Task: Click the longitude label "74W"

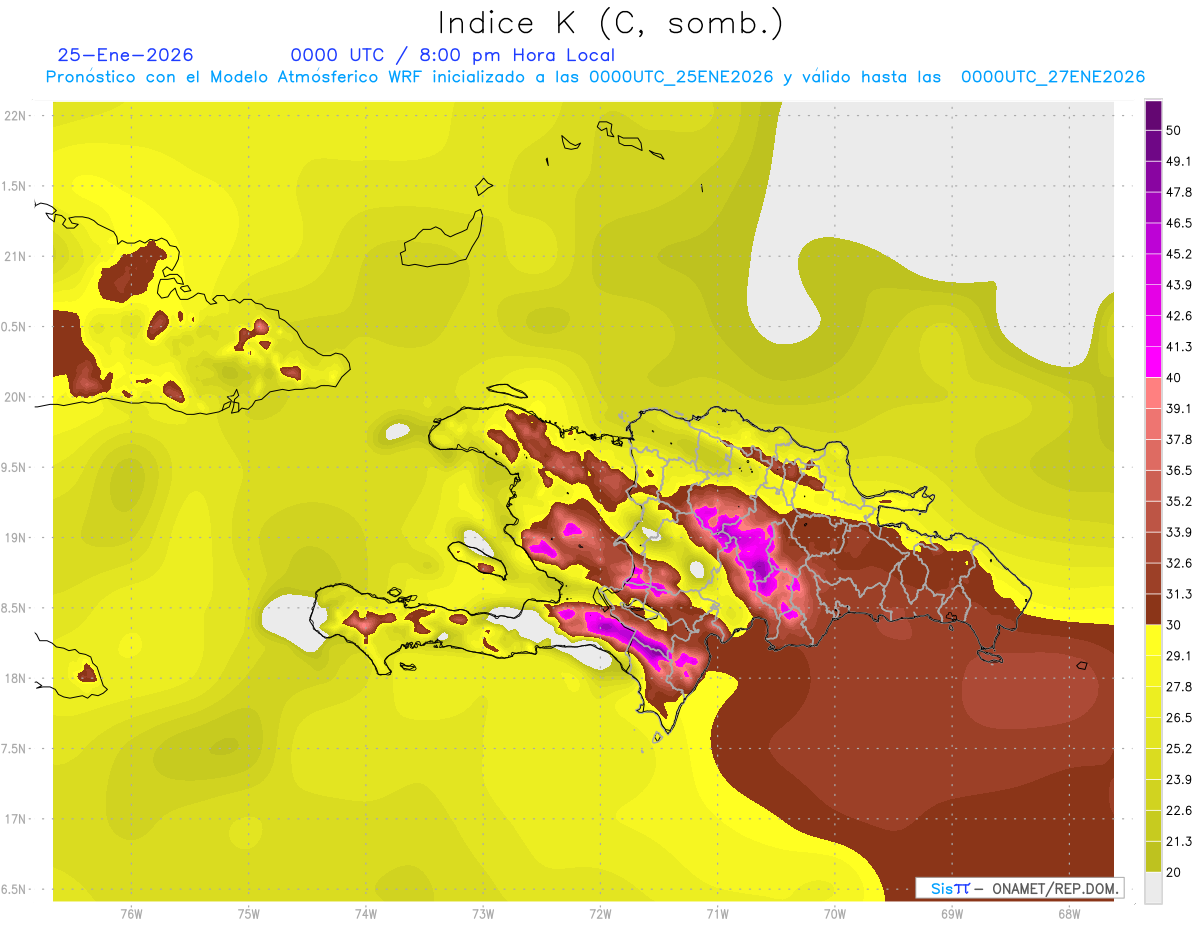Action: point(366,913)
